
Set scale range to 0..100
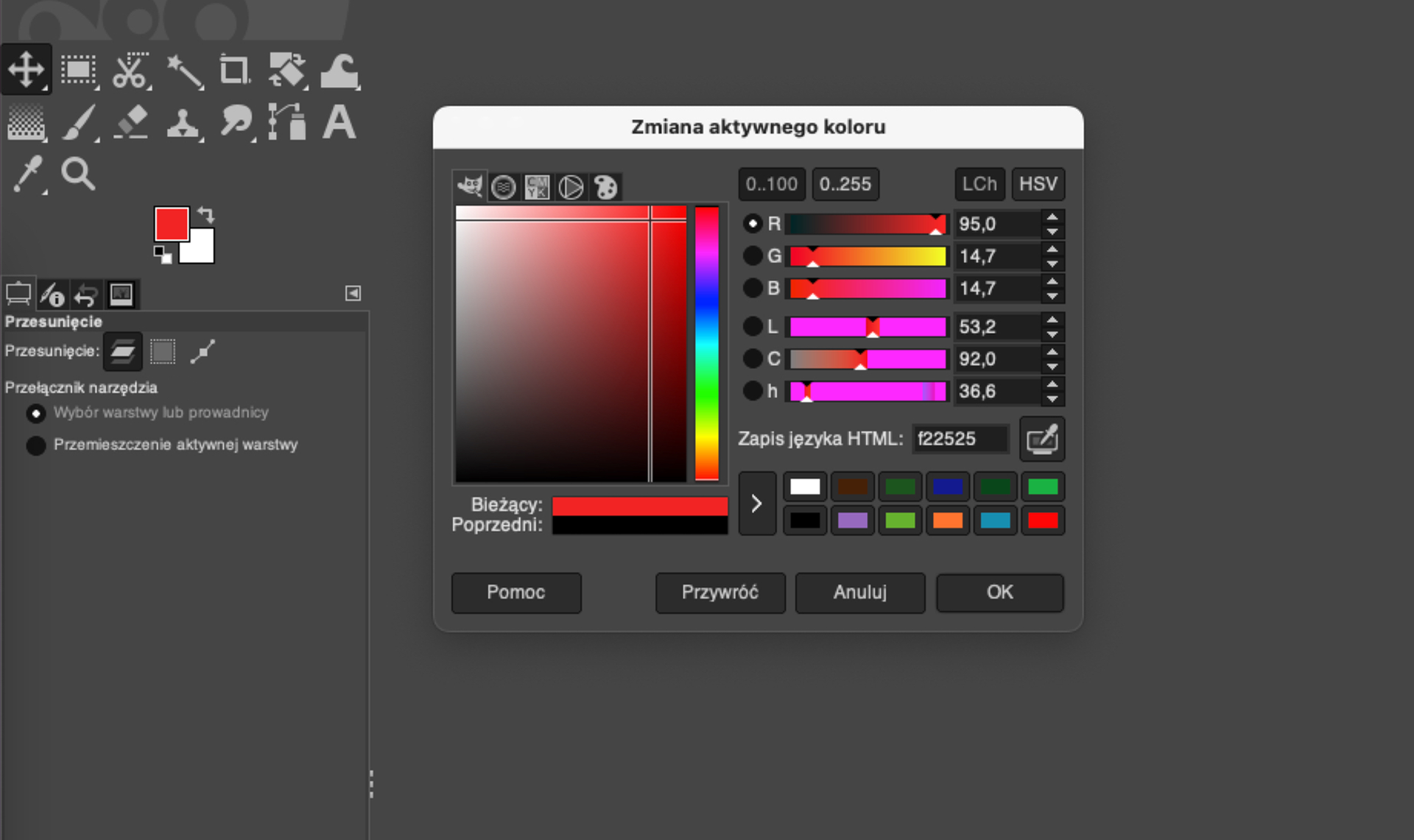point(772,184)
